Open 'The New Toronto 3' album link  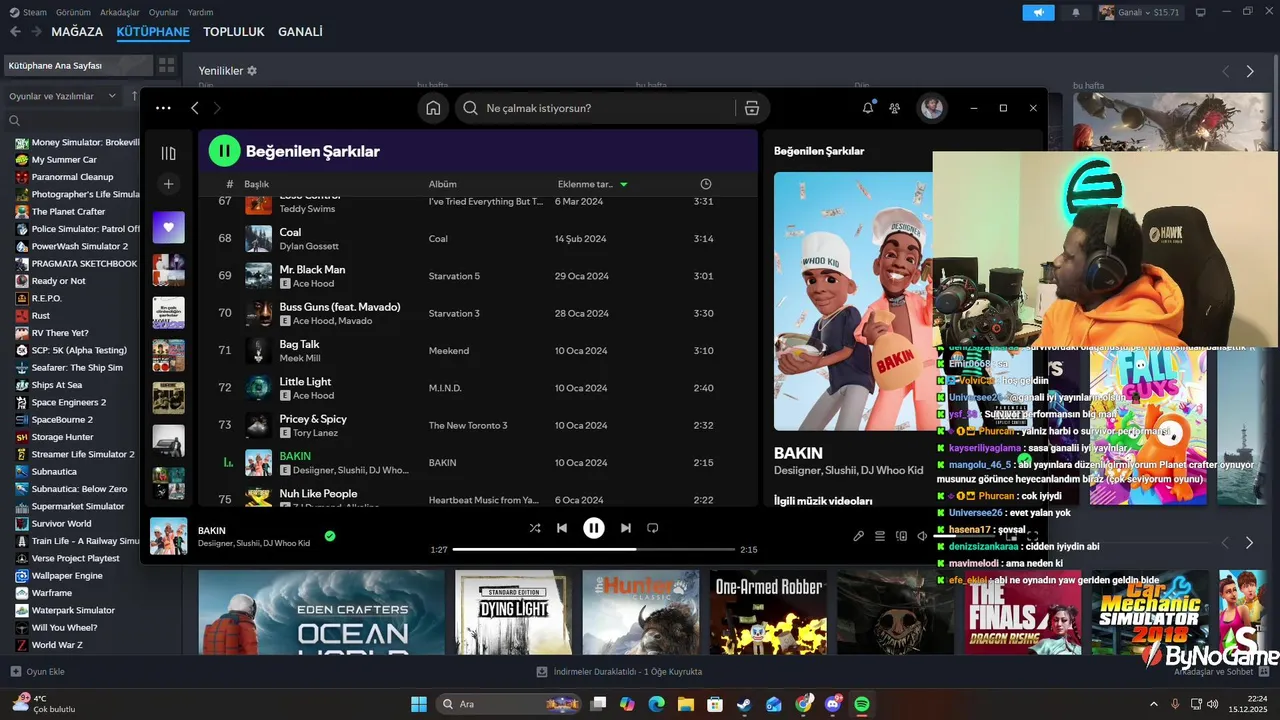(x=468, y=425)
